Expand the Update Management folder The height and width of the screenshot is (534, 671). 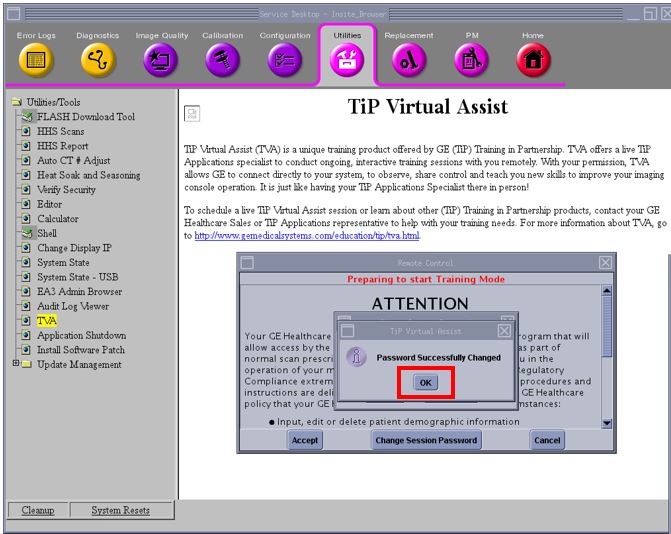pyautogui.click(x=15, y=364)
